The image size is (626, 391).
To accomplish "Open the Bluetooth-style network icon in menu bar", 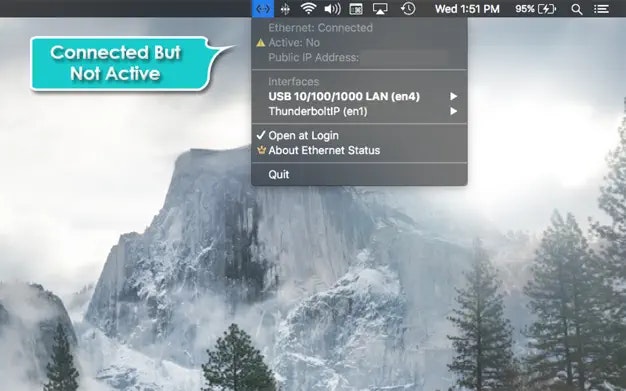I will coord(285,9).
